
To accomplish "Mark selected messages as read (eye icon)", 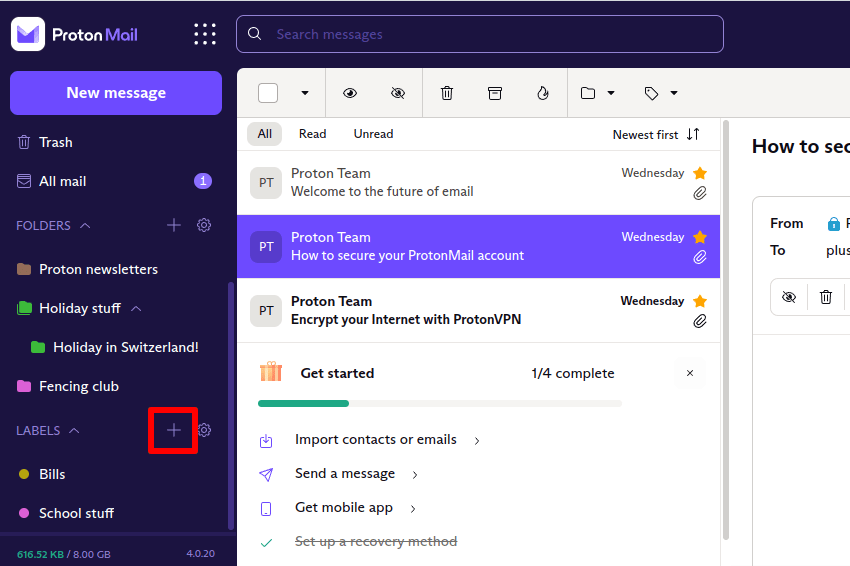I will click(x=350, y=93).
